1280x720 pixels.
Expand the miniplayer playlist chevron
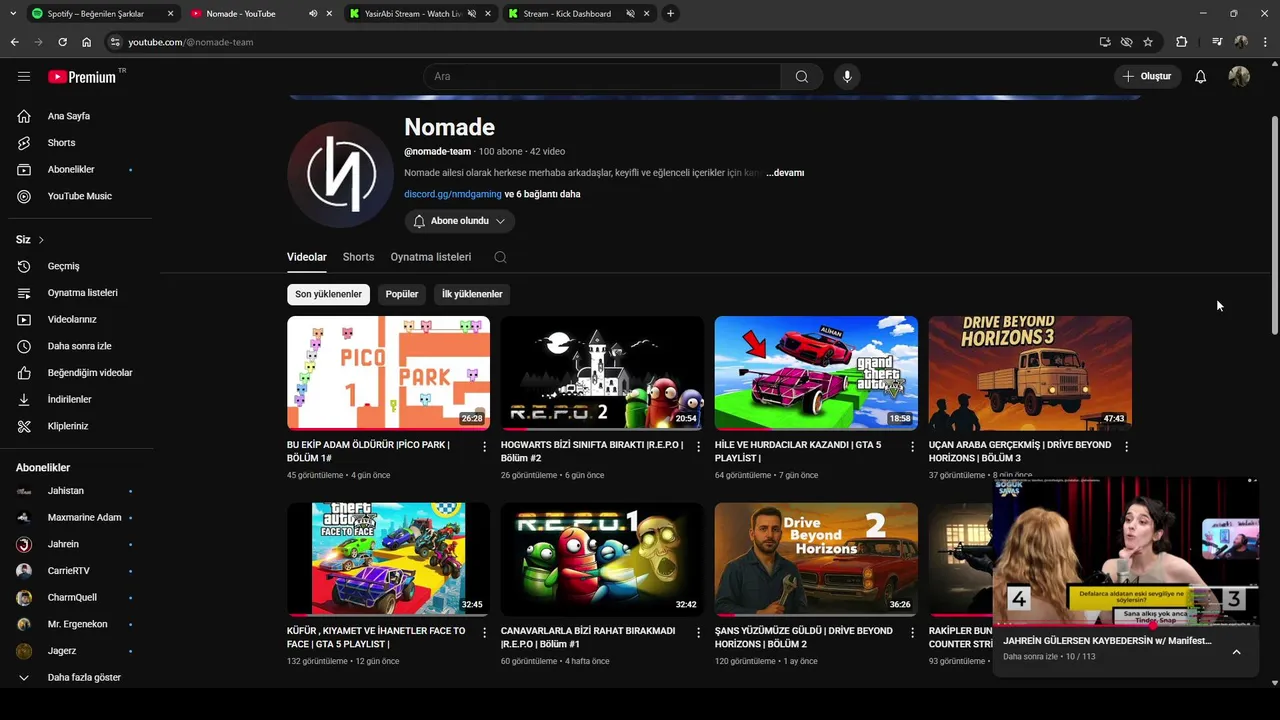point(1236,652)
